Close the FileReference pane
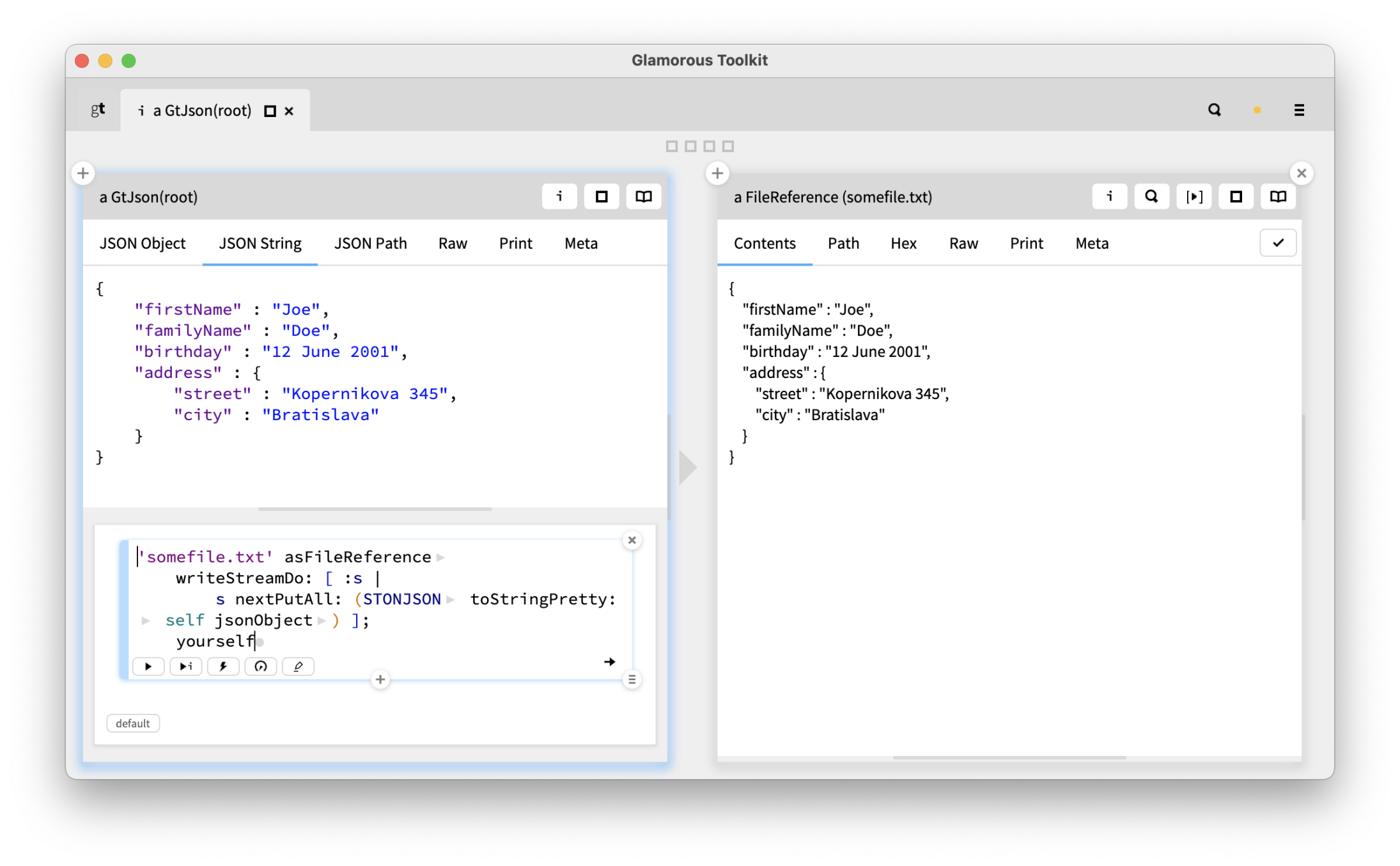 click(x=1301, y=173)
